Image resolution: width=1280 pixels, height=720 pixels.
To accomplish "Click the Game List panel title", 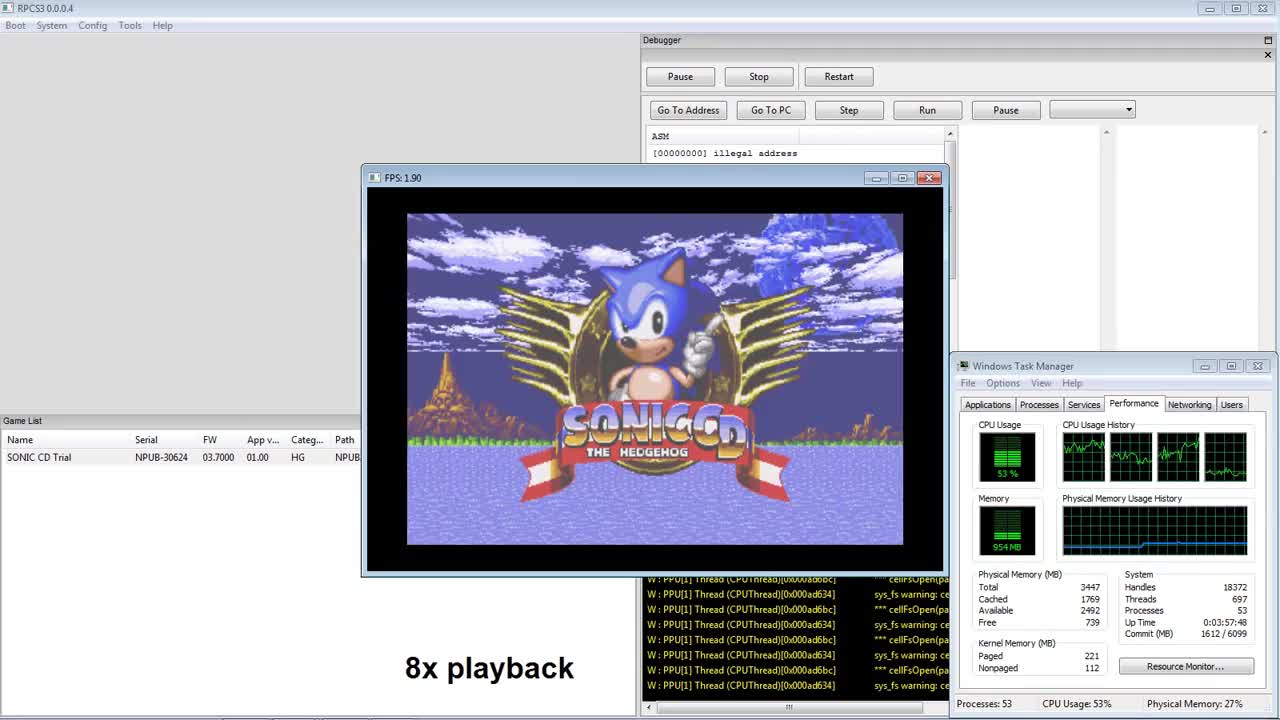I will tap(22, 421).
